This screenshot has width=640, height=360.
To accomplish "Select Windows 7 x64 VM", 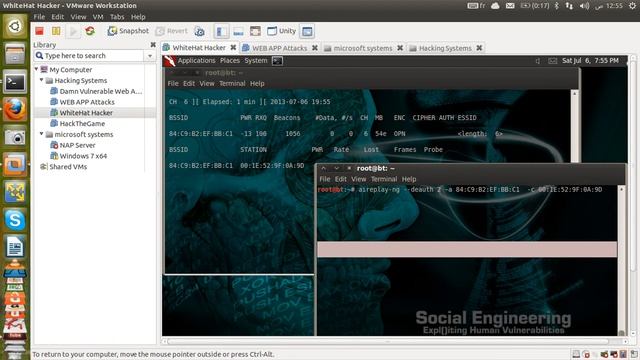I will [78, 156].
